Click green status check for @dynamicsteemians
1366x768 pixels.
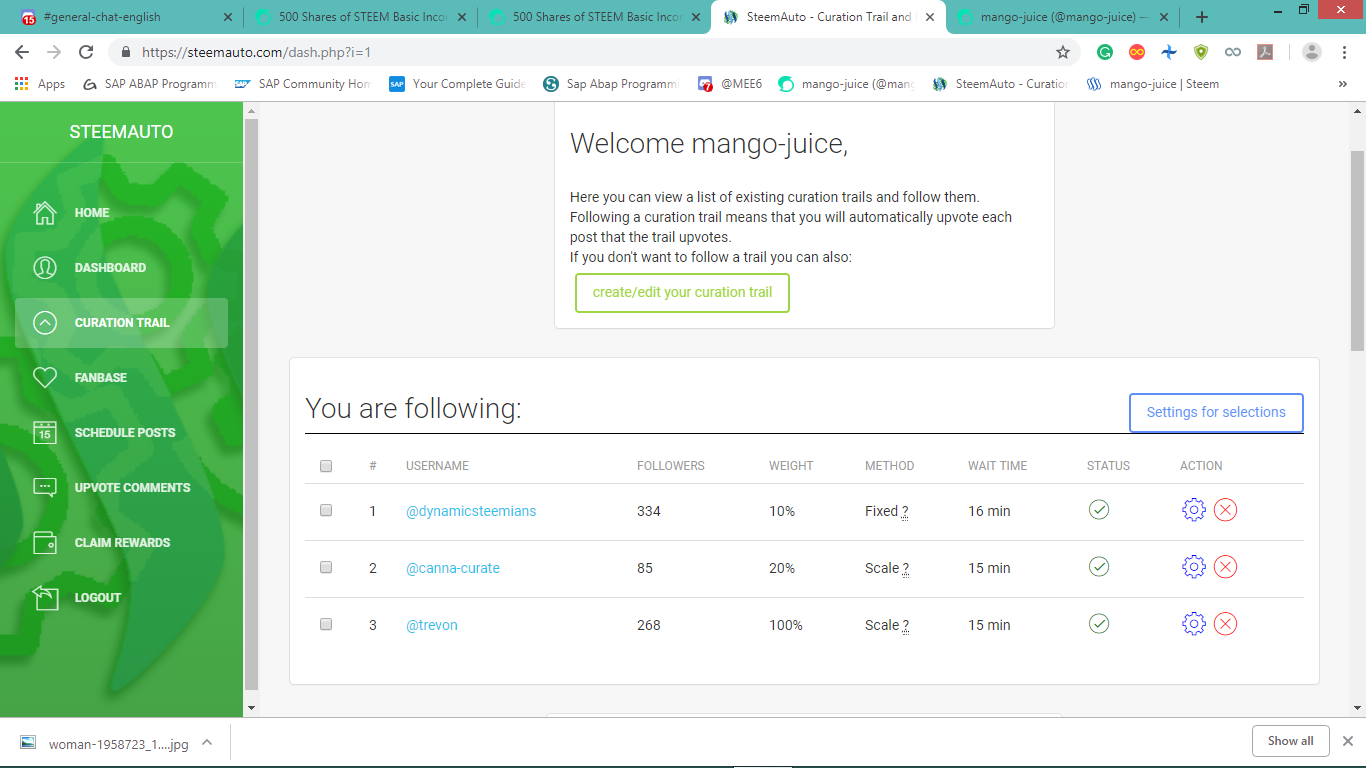[x=1099, y=510]
